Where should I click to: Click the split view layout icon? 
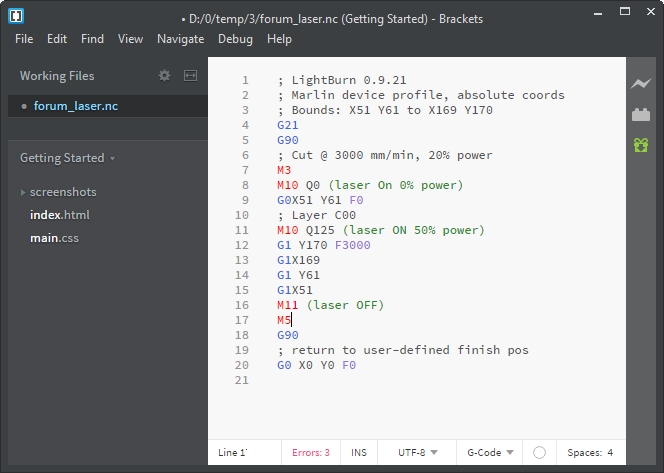[x=190, y=76]
